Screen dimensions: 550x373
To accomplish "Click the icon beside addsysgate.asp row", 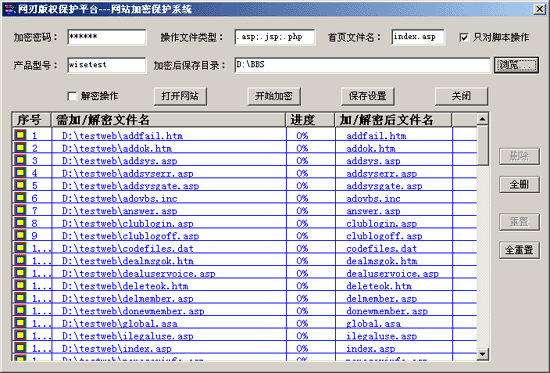I will (x=20, y=185).
